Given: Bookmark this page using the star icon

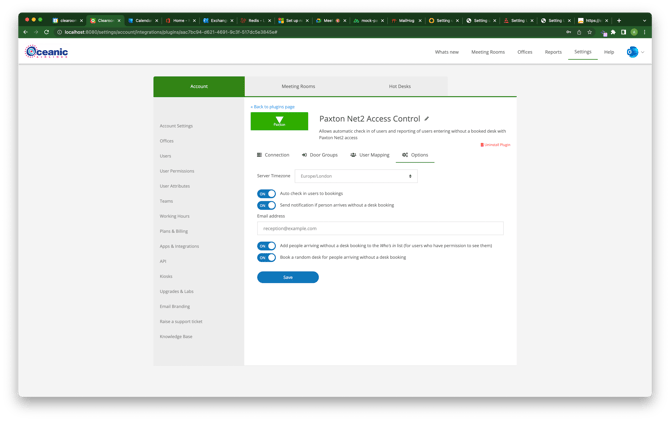Looking at the screenshot, I should tap(592, 32).
